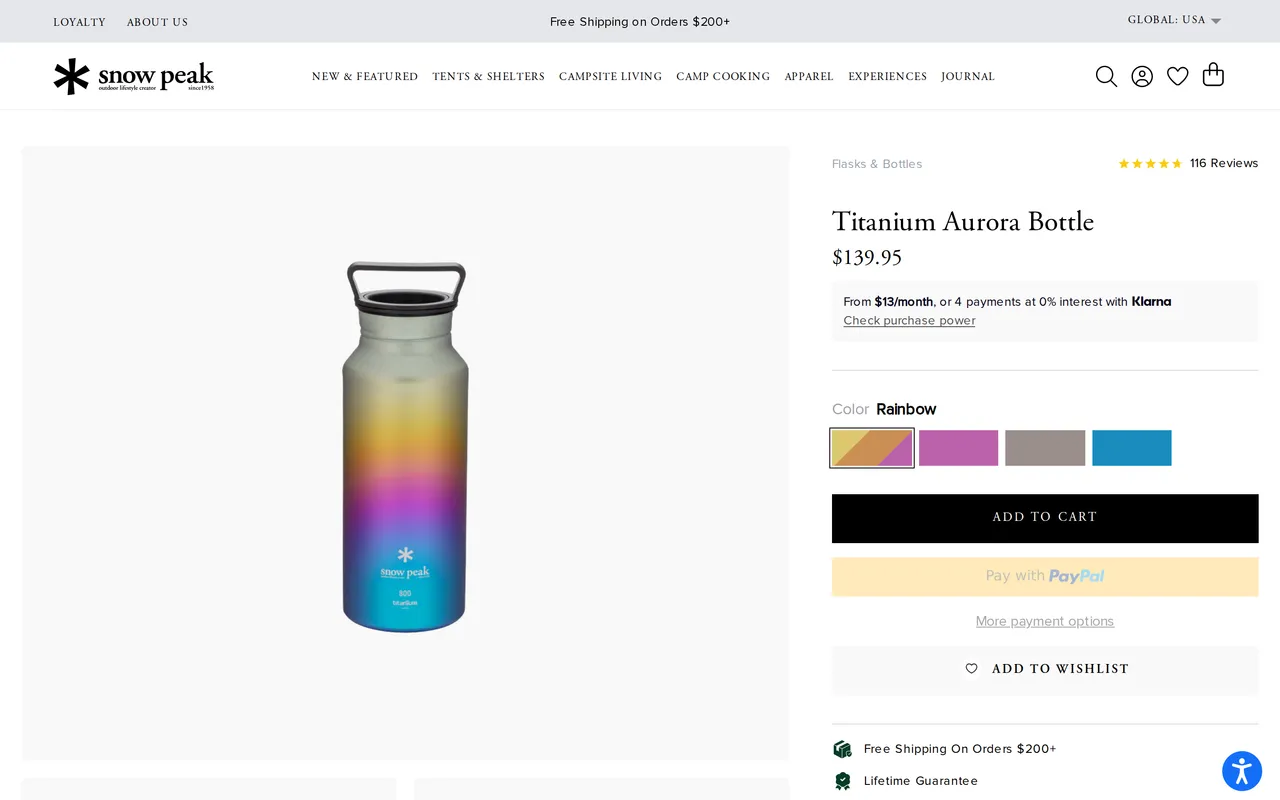
Task: Open the search magnifier icon
Action: 1106,76
